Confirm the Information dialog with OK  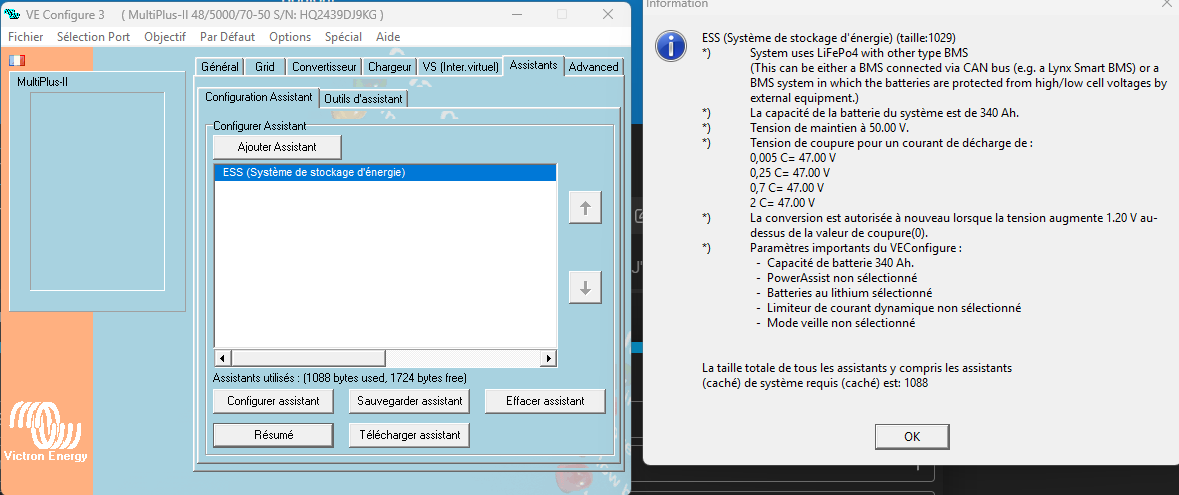tap(911, 436)
